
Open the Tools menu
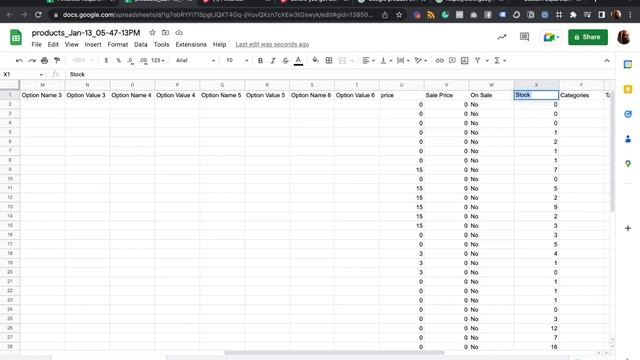(x=161, y=44)
